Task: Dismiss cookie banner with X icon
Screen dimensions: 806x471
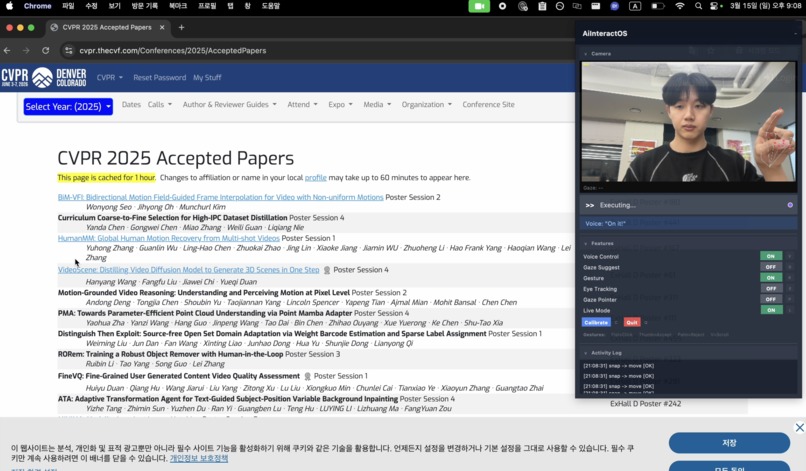Action: click(799, 427)
